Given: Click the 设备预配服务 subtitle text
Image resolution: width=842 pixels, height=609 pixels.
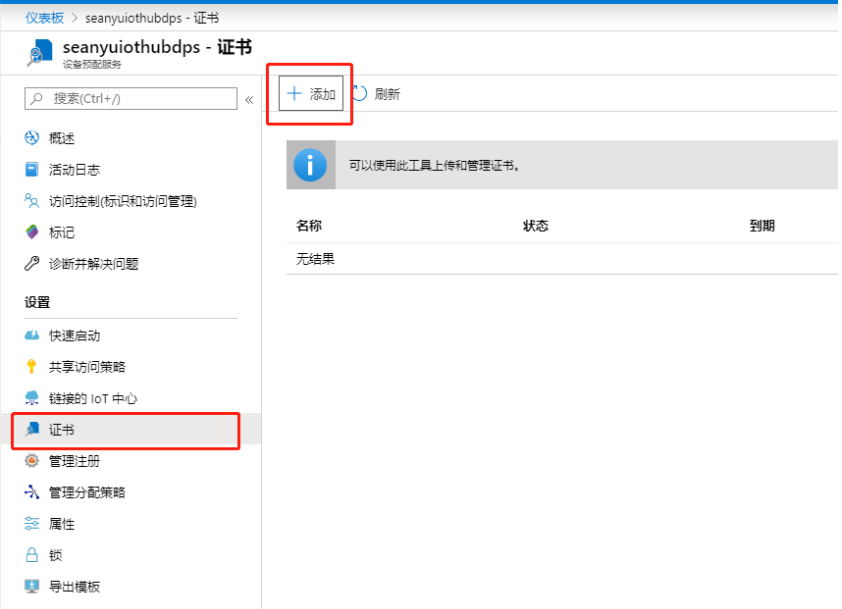Looking at the screenshot, I should [x=92, y=64].
